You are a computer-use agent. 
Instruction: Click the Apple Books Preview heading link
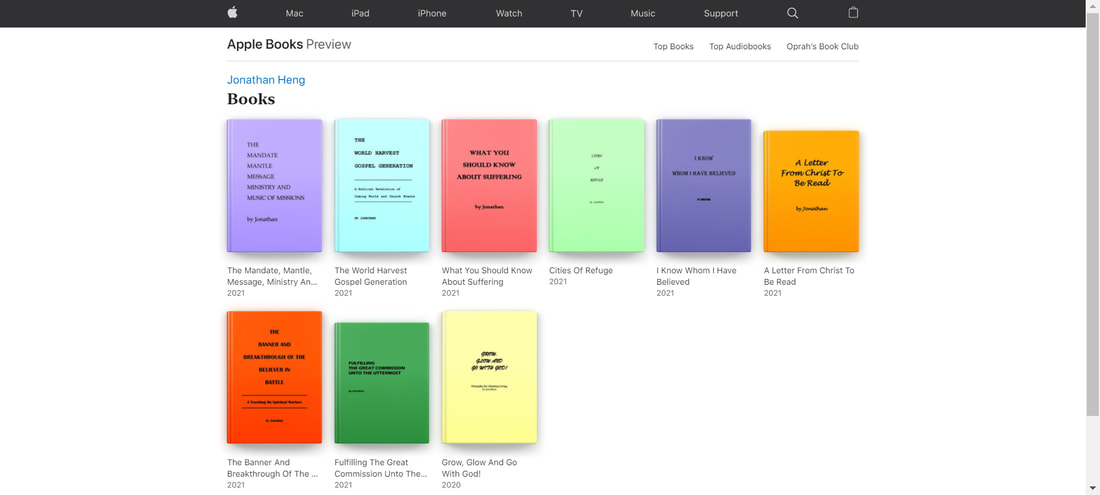coord(289,45)
